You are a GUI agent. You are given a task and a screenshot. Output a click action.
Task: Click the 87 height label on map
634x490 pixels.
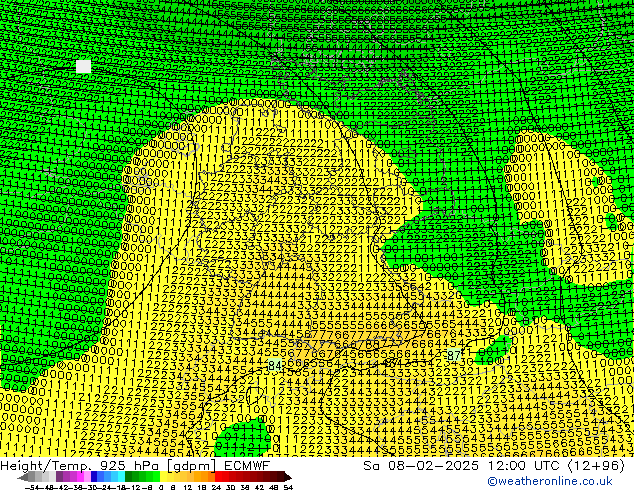point(454,355)
